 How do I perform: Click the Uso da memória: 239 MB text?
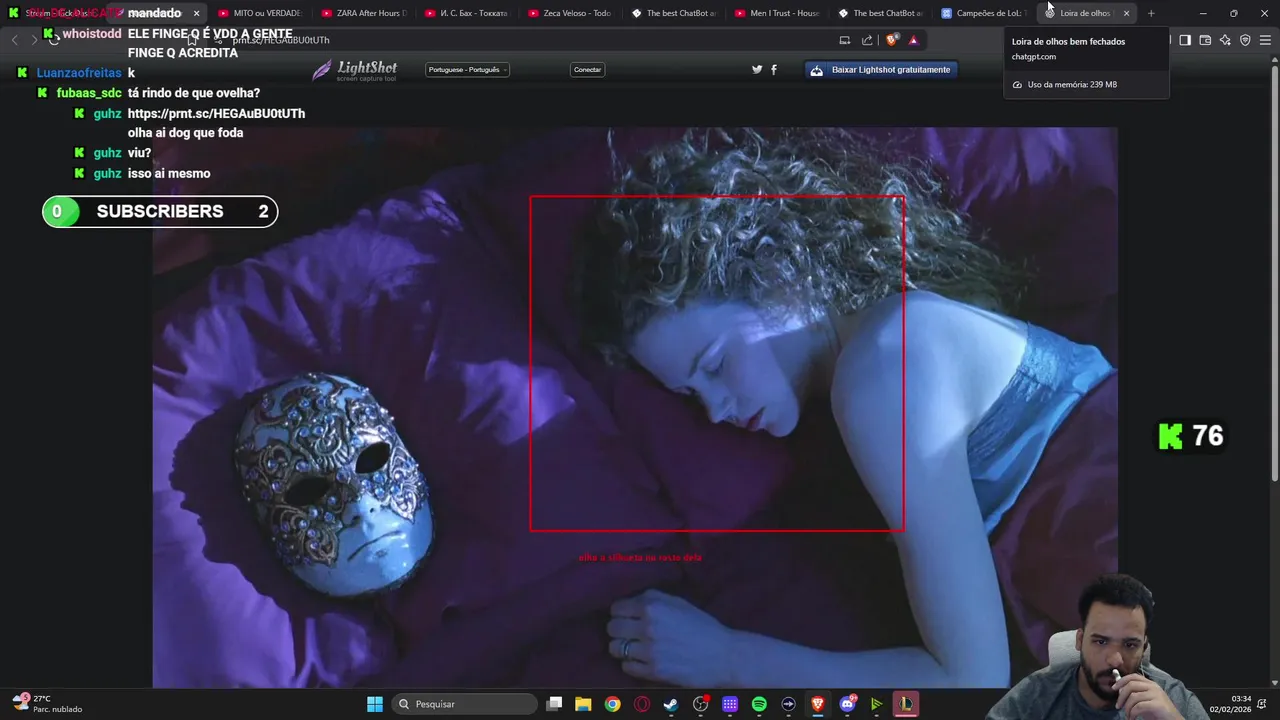pyautogui.click(x=1072, y=85)
